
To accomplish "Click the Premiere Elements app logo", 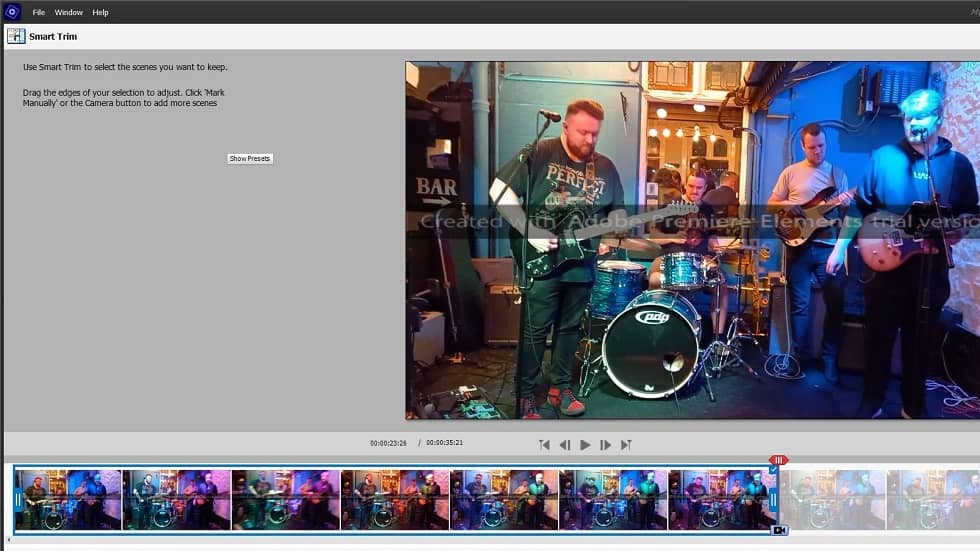I will coord(12,11).
